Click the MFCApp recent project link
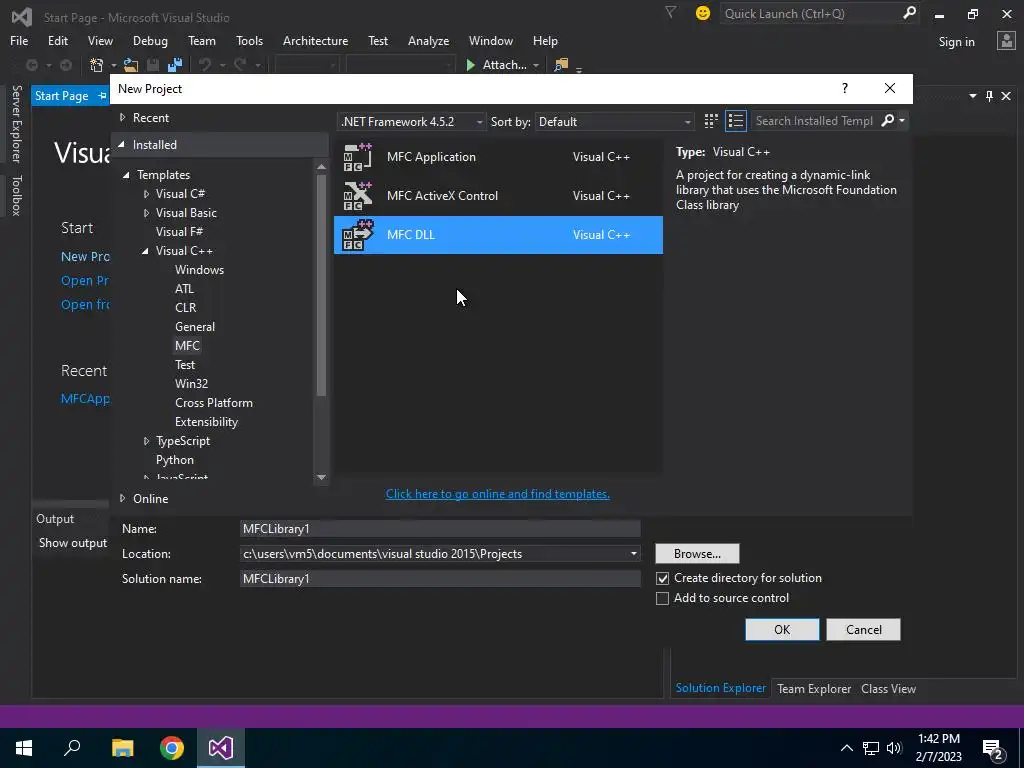The width and height of the screenshot is (1024, 768). pyautogui.click(x=85, y=398)
